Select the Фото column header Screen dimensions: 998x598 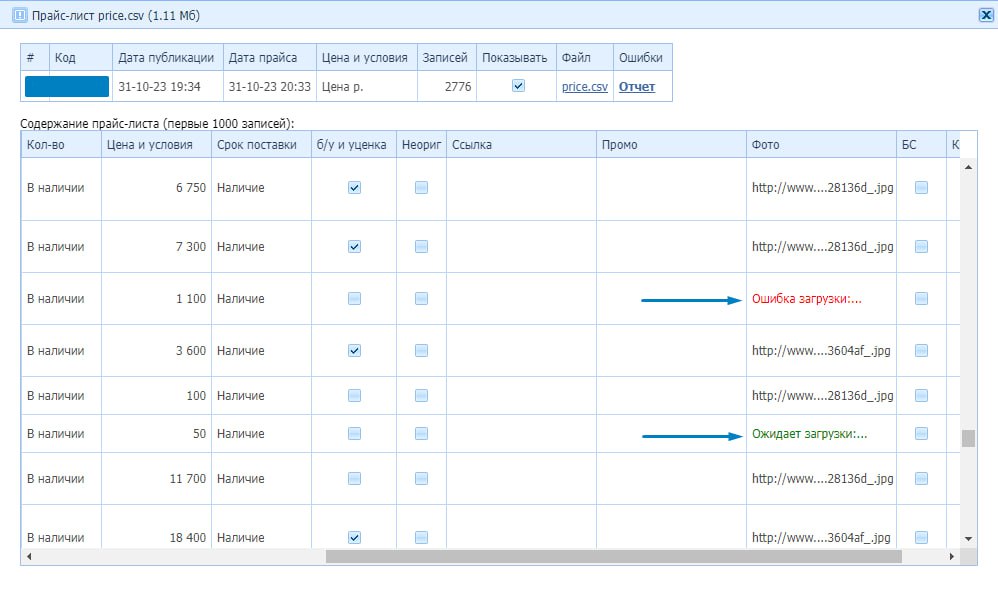(766, 145)
